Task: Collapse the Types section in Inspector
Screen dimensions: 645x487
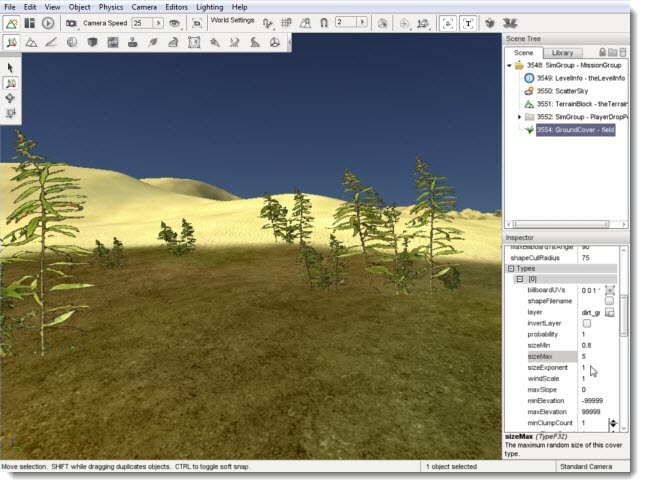Action: 511,269
